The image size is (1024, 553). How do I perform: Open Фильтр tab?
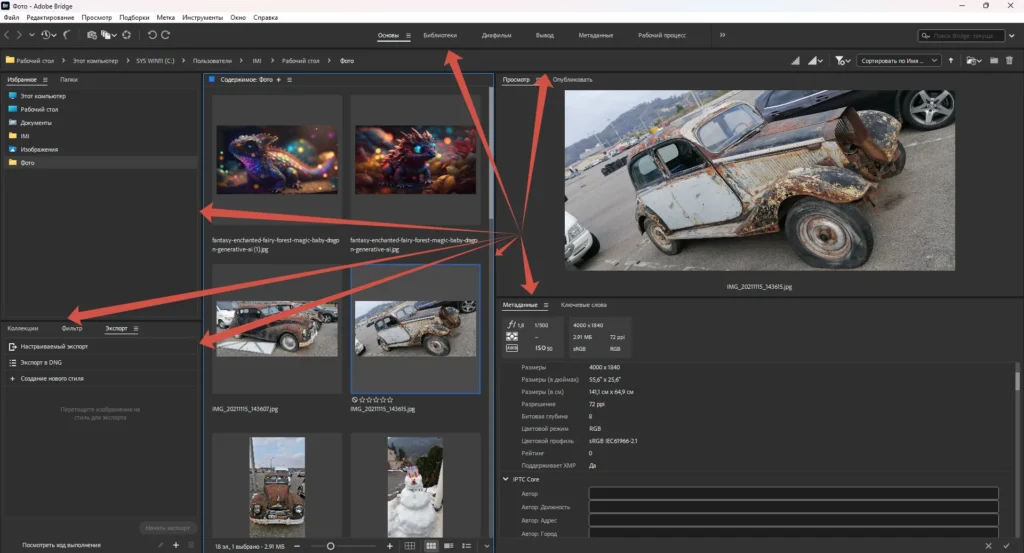72,328
